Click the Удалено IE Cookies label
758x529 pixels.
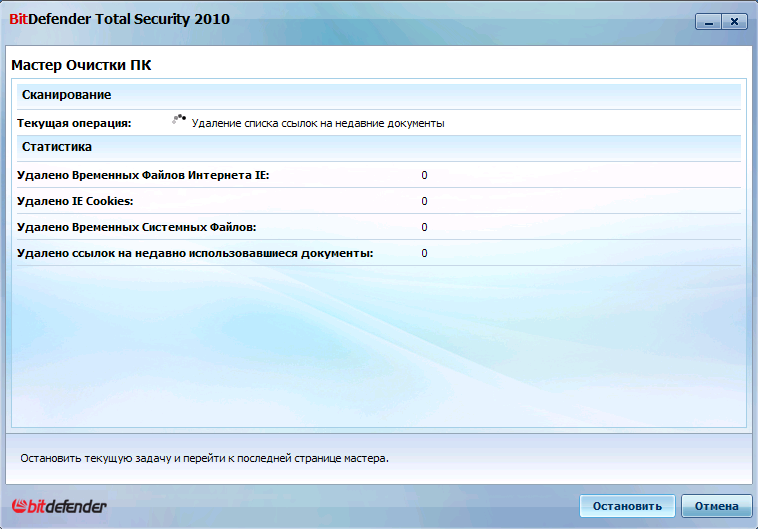75,201
